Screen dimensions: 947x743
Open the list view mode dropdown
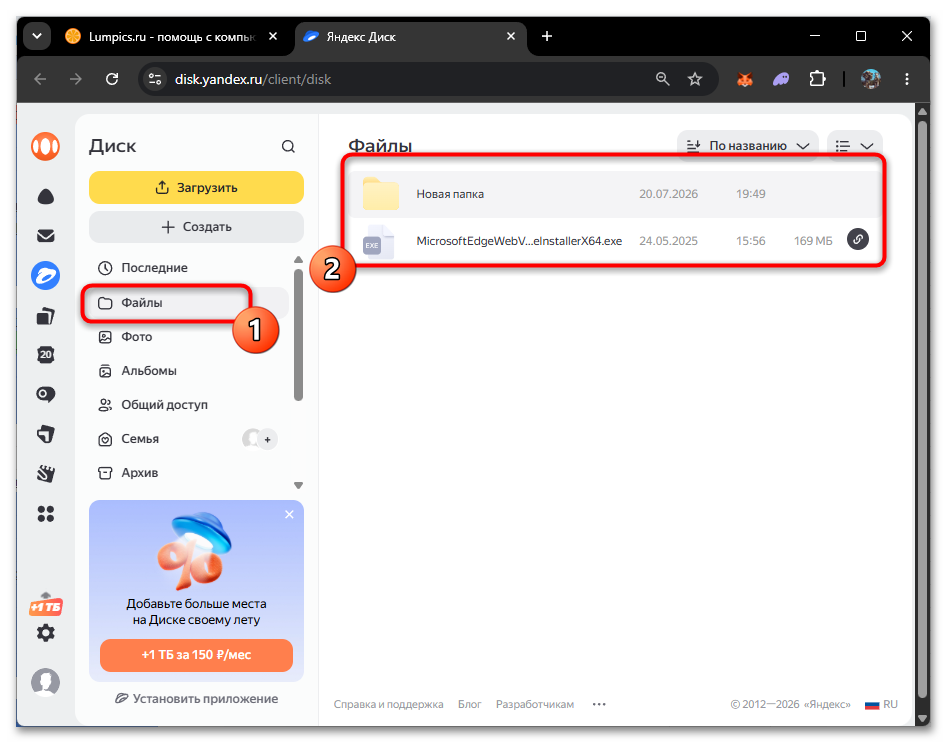[855, 146]
